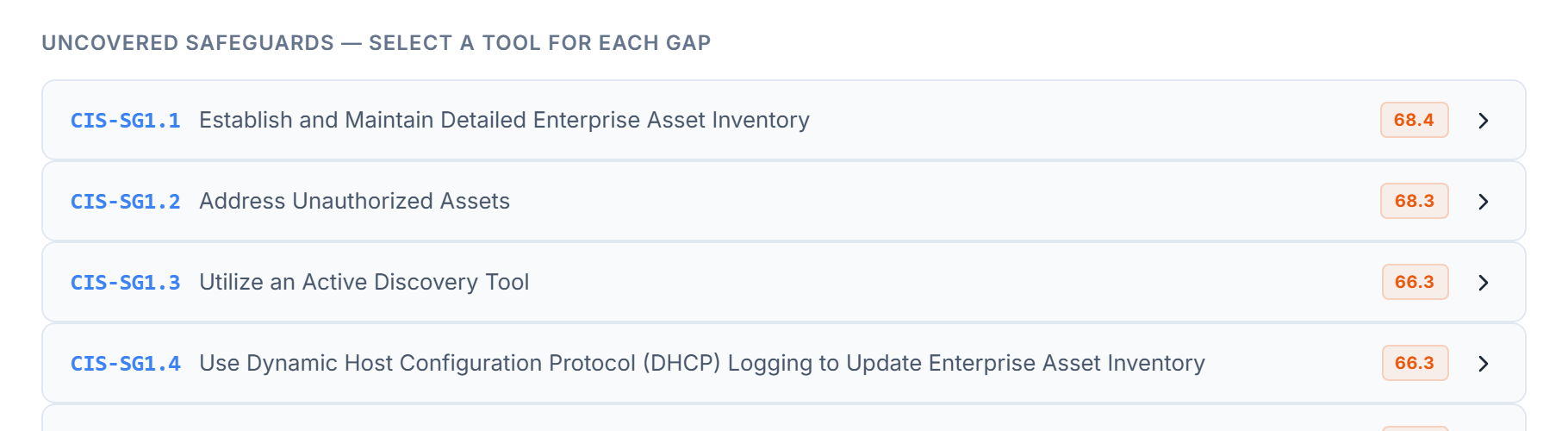Screen dimensions: 1568x431
Task: Choose Utilize an Active Discovery Tool
Action: [364, 282]
